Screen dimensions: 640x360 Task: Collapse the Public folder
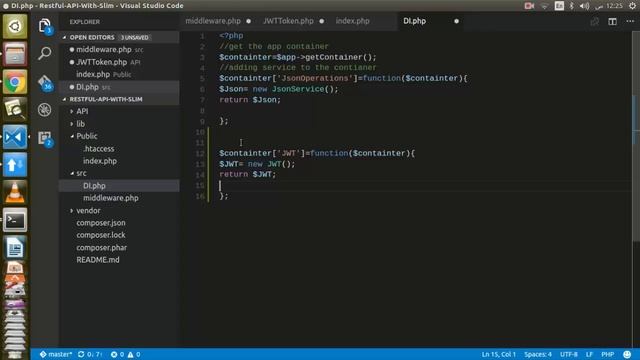click(119, 136)
